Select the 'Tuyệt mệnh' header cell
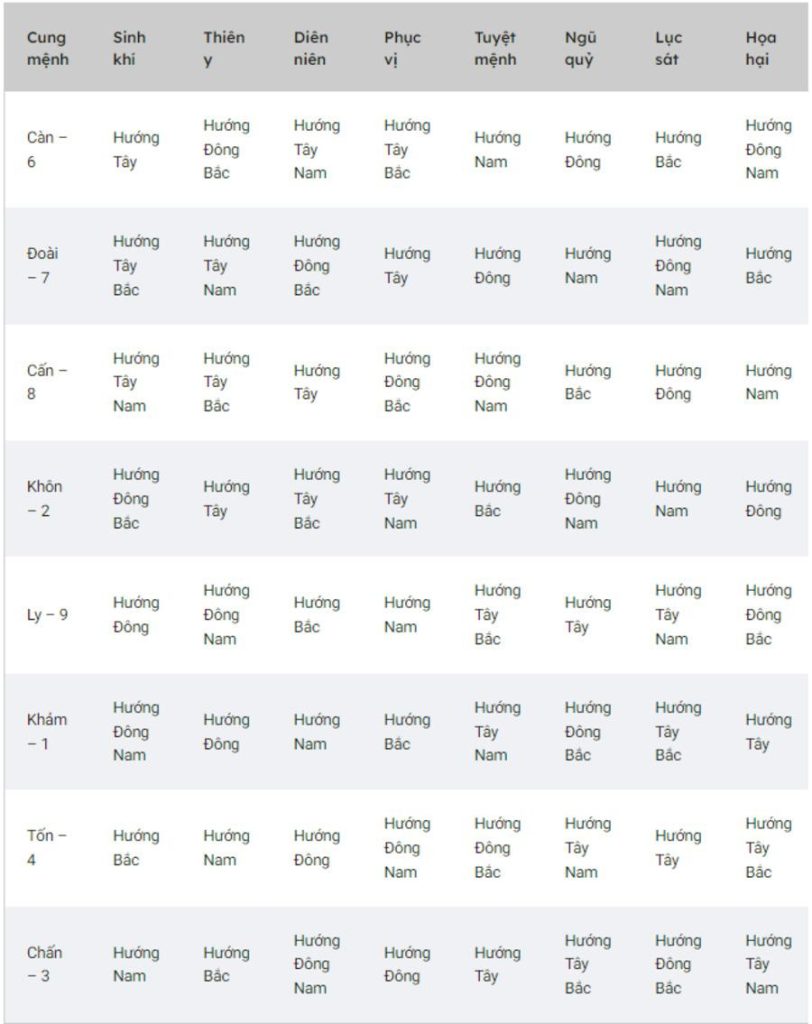 coord(495,48)
